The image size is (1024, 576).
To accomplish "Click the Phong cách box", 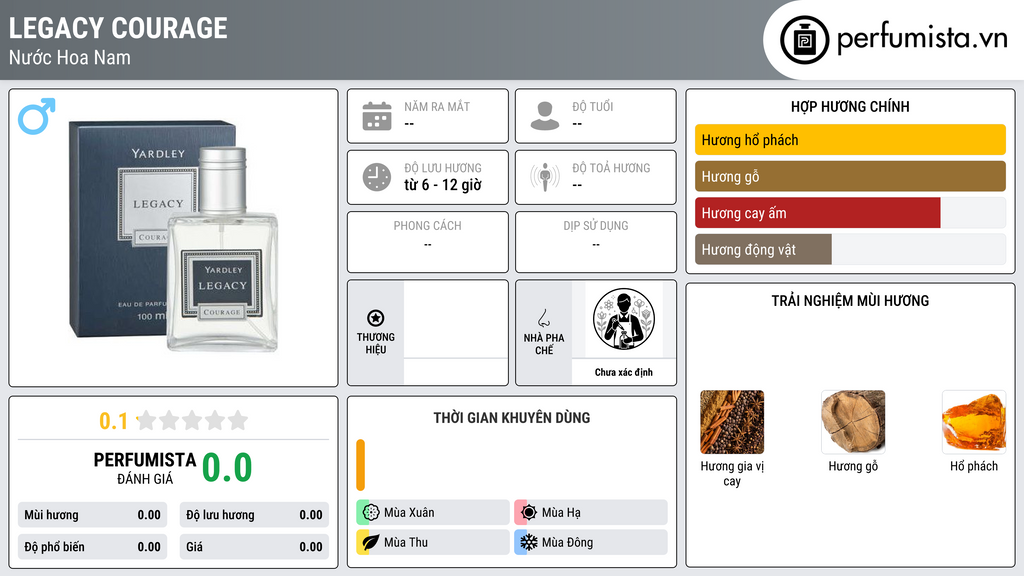I will pyautogui.click(x=428, y=242).
